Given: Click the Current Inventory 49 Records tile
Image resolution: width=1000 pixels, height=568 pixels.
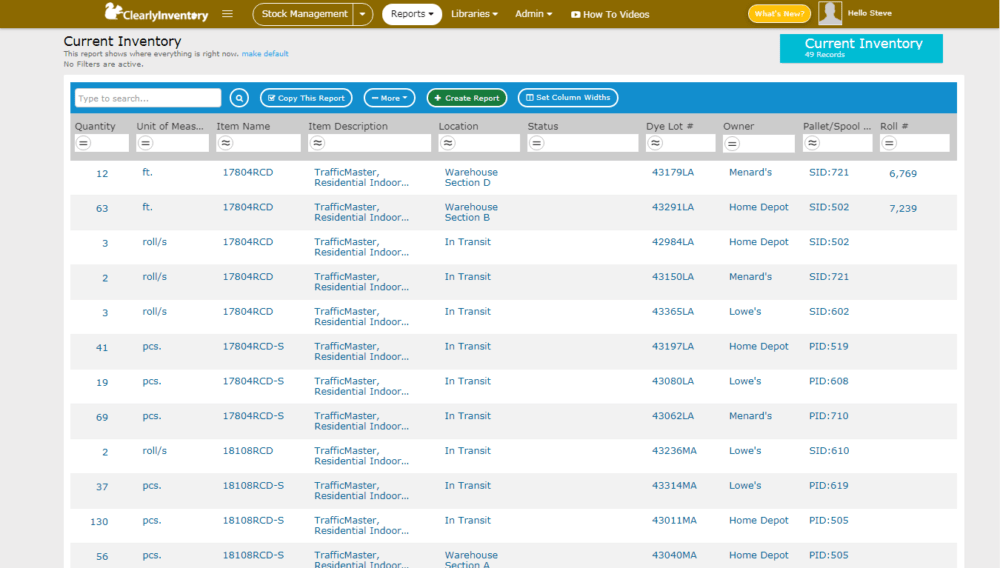Looking at the screenshot, I should point(861,48).
